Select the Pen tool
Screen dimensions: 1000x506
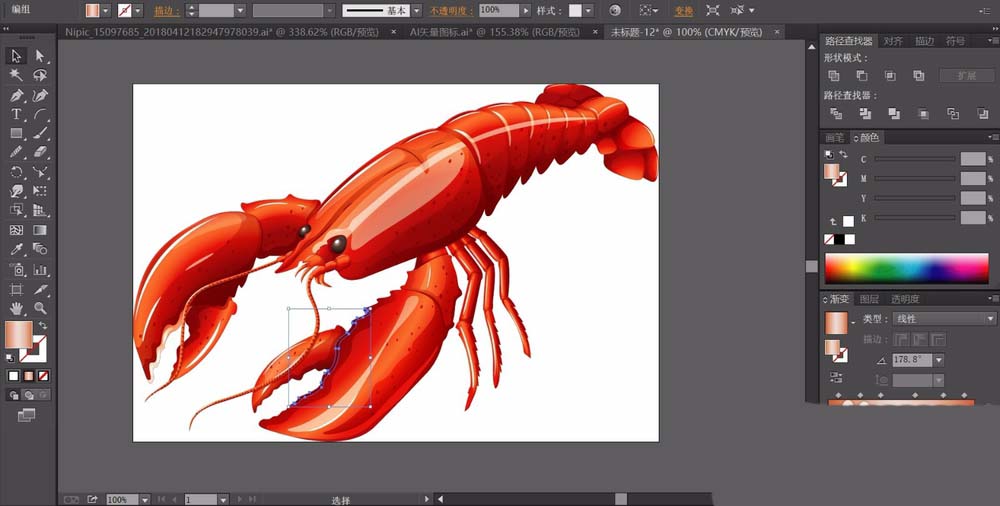click(16, 95)
